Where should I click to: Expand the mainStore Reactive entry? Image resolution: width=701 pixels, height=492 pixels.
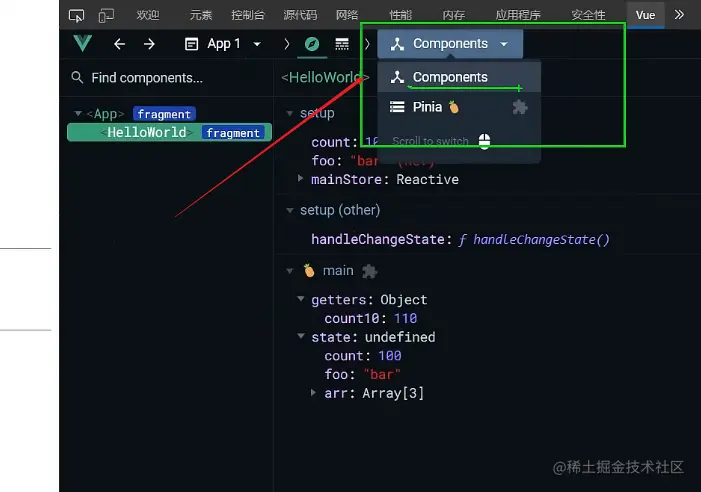click(x=300, y=179)
